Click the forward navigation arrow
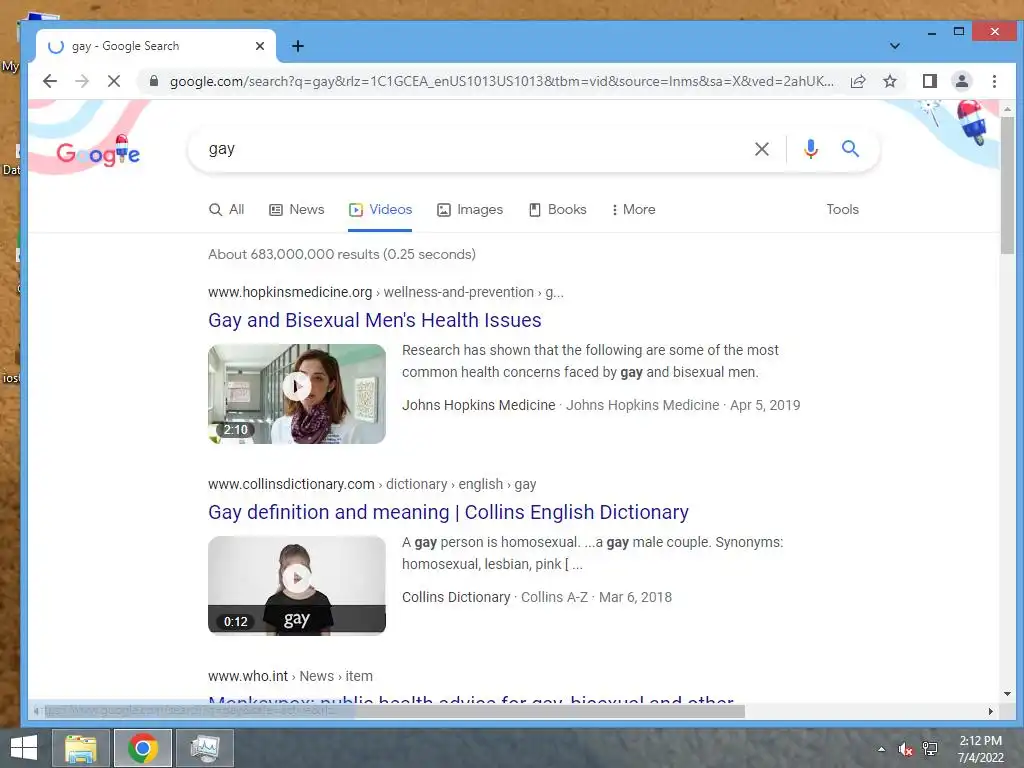Viewport: 1024px width, 768px height. coord(82,81)
